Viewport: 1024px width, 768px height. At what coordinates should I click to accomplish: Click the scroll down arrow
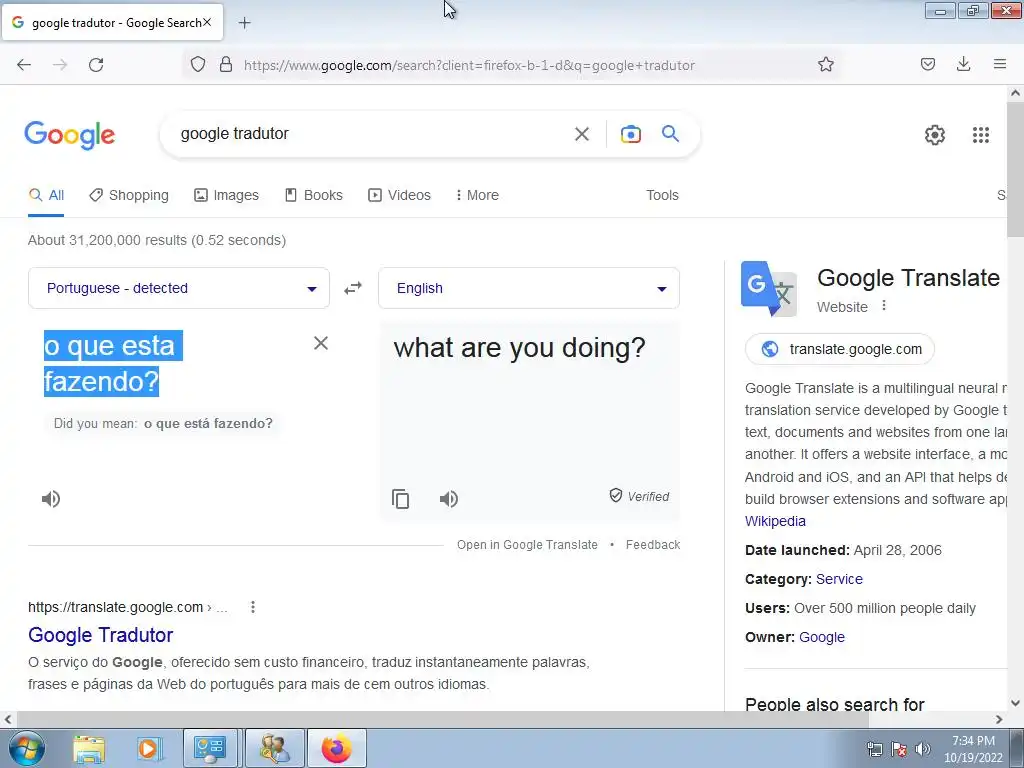[1015, 703]
